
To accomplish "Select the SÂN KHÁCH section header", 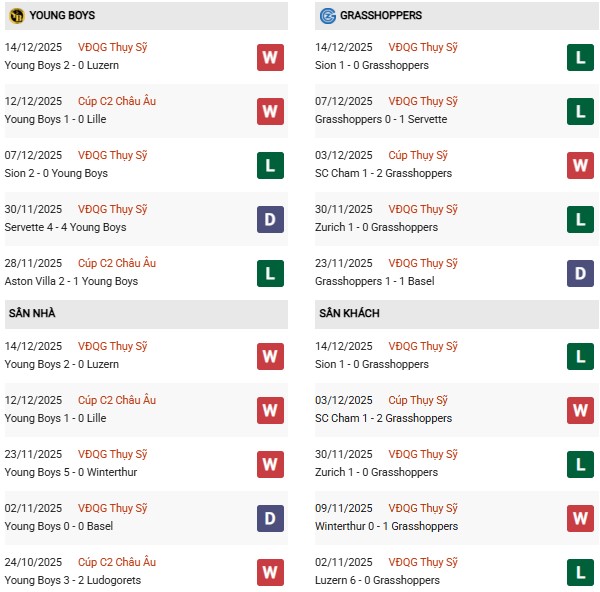I will pos(349,314).
